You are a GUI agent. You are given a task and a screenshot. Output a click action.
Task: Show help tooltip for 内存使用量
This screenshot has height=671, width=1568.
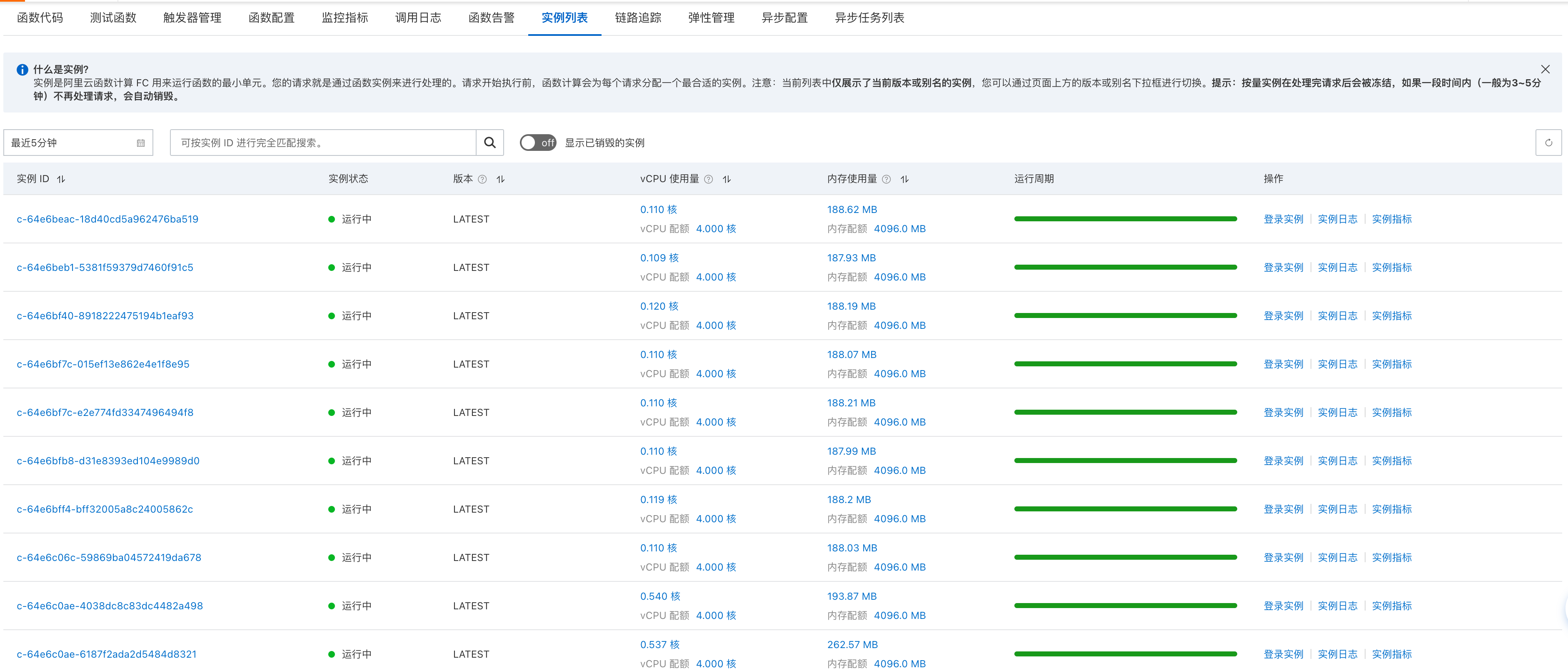pos(886,179)
